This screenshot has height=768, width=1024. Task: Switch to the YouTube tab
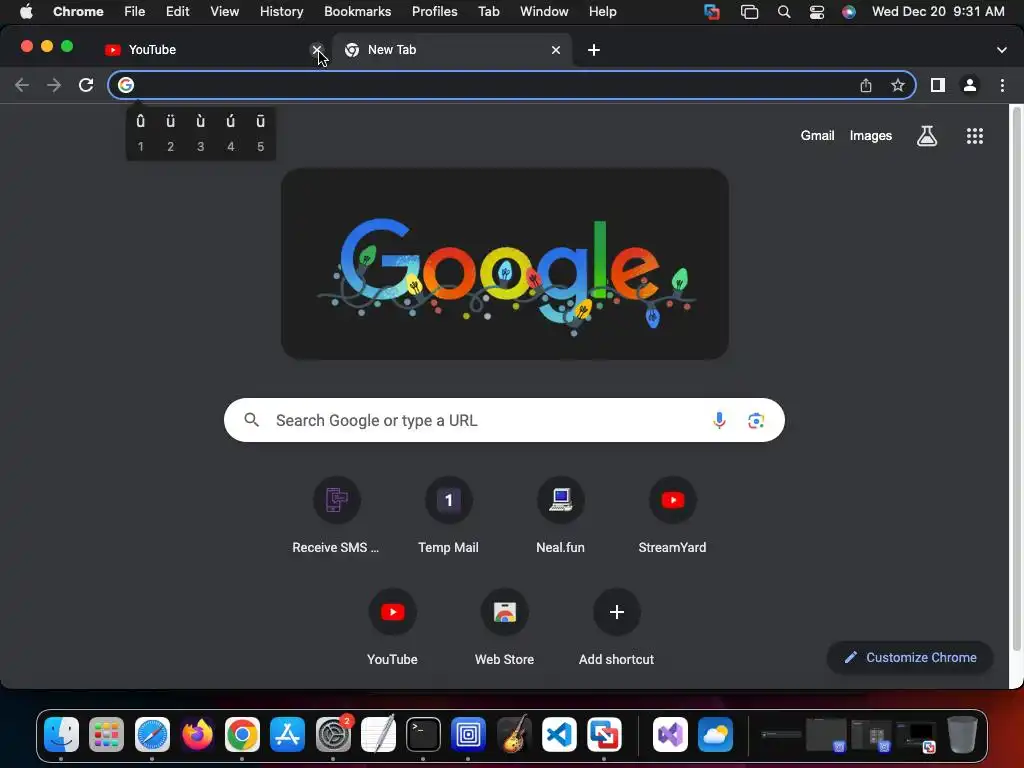[x=209, y=50]
